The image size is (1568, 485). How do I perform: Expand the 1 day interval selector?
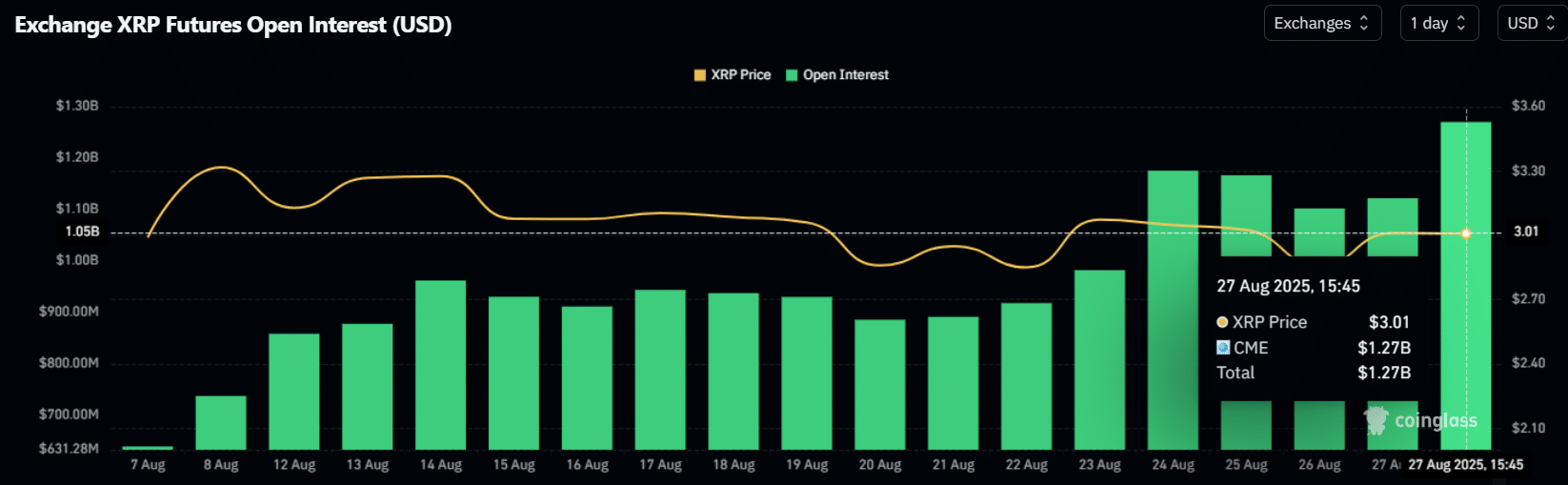pos(1438,24)
